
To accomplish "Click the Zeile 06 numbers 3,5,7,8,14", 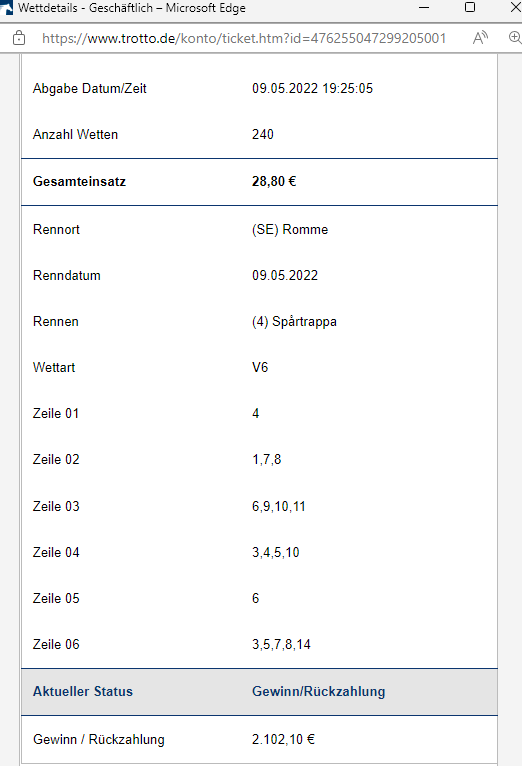I will click(x=281, y=645).
